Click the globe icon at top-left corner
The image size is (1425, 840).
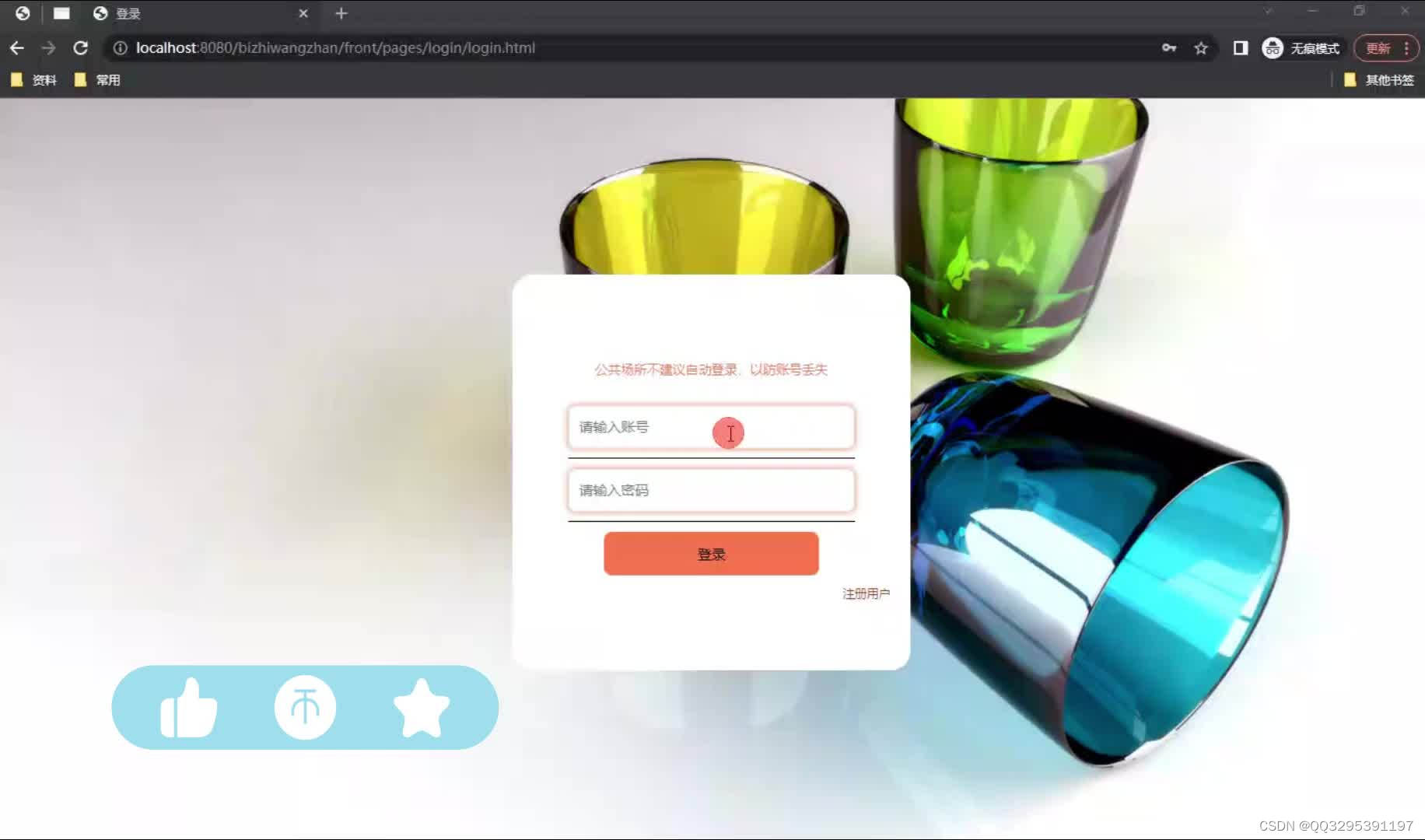click(23, 13)
